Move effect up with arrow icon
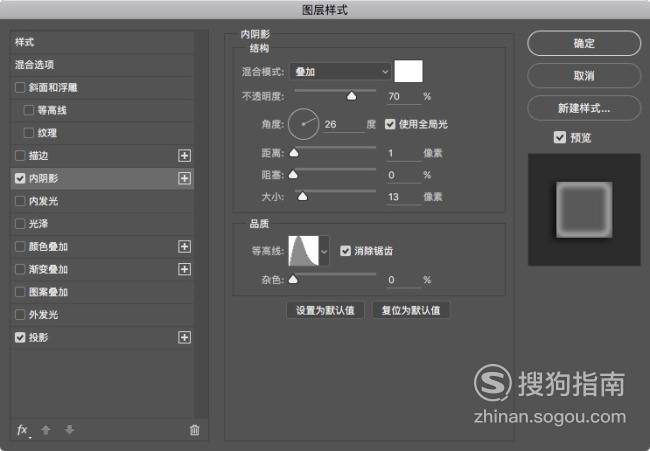Screen dimensions: 650x451 pyautogui.click(x=46, y=430)
